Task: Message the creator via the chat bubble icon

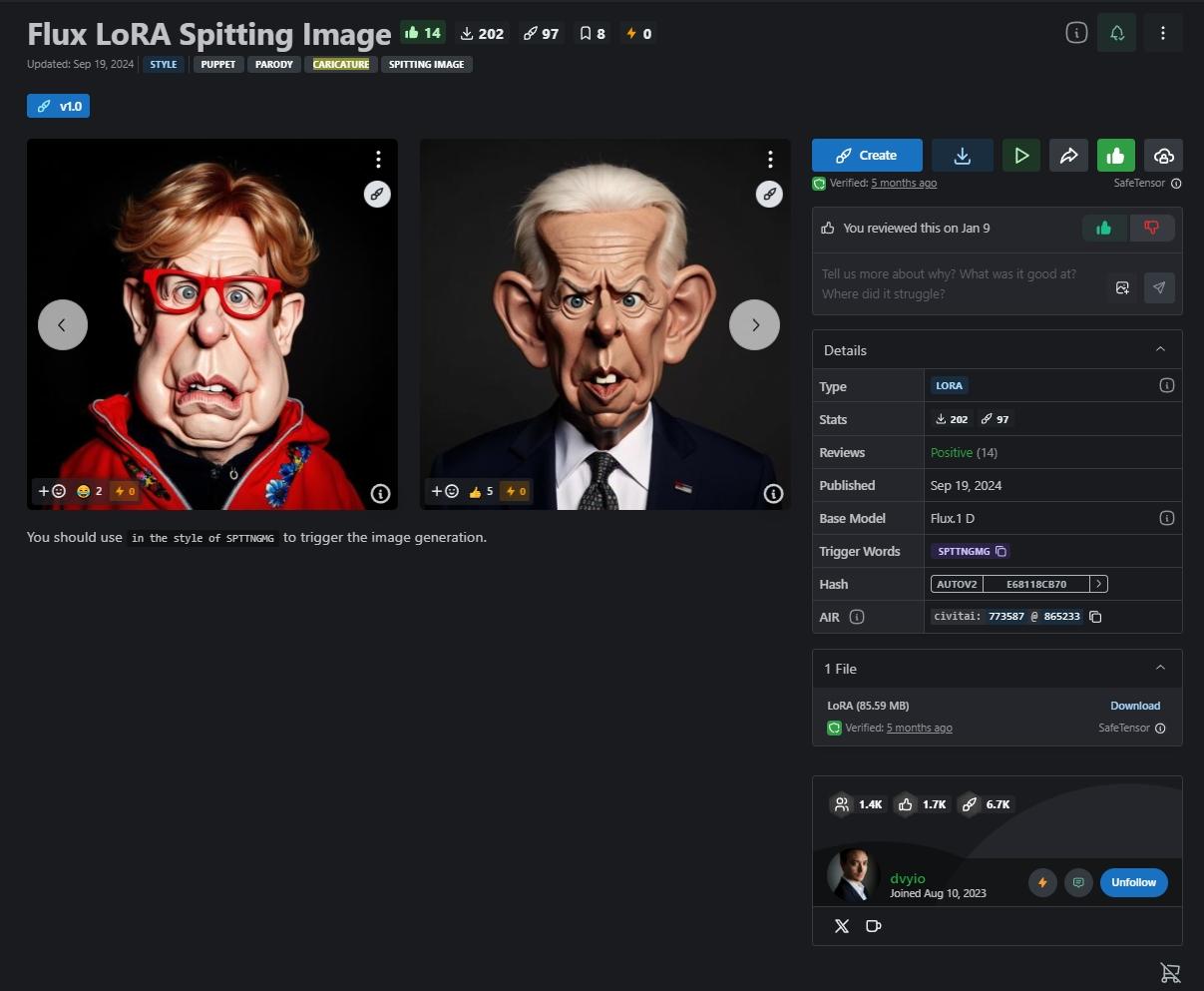Action: pyautogui.click(x=1078, y=882)
